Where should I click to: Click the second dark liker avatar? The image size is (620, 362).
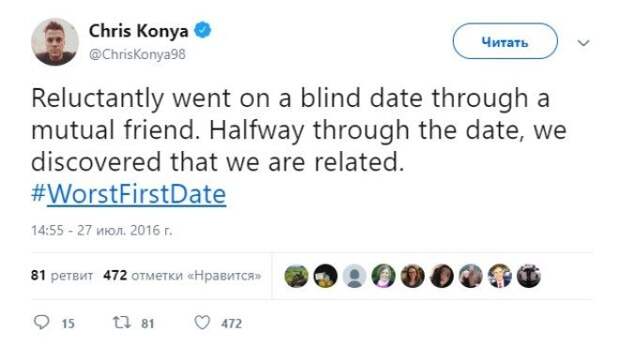coord(325,276)
